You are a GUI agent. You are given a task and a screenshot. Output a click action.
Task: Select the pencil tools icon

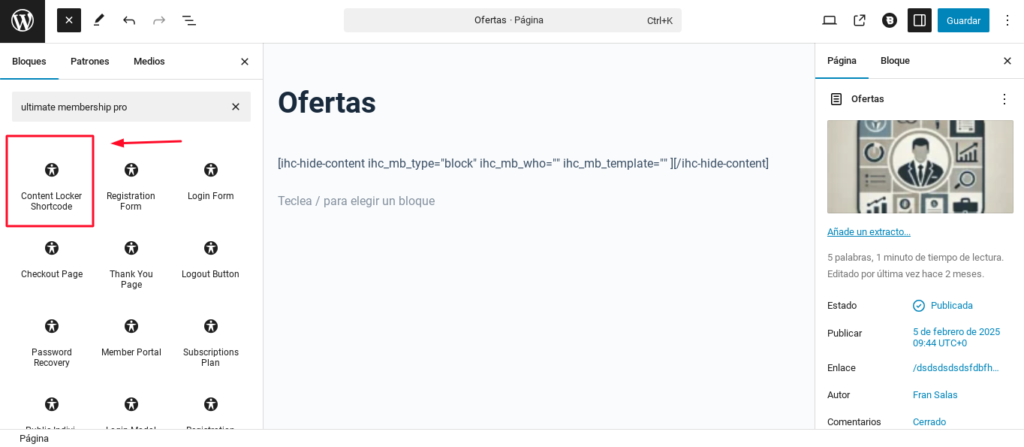[x=99, y=21]
